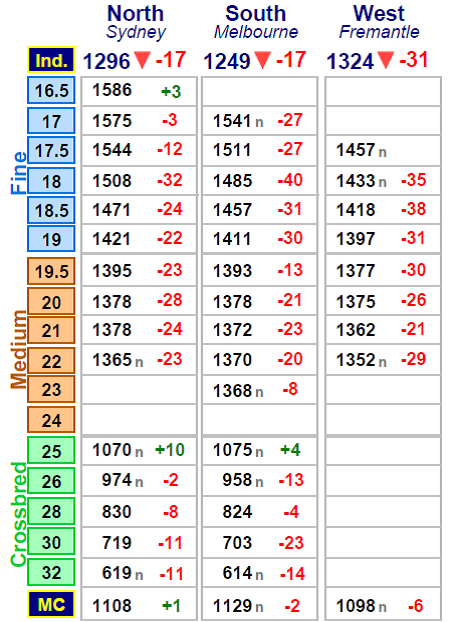
Task: Select the 25 micron green label
Action: [x=51, y=450]
